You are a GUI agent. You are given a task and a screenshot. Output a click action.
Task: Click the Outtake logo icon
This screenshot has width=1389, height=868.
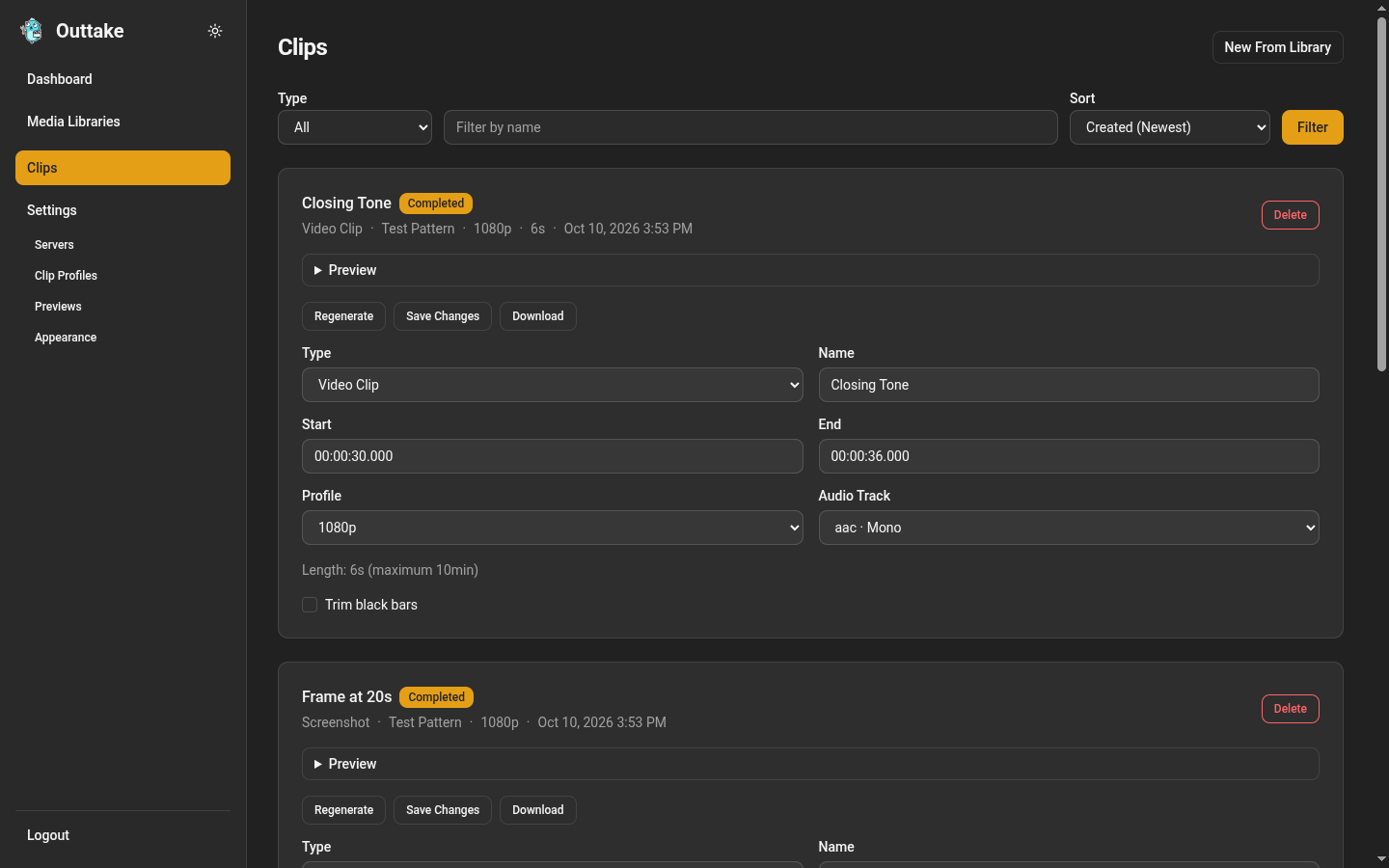tap(32, 31)
